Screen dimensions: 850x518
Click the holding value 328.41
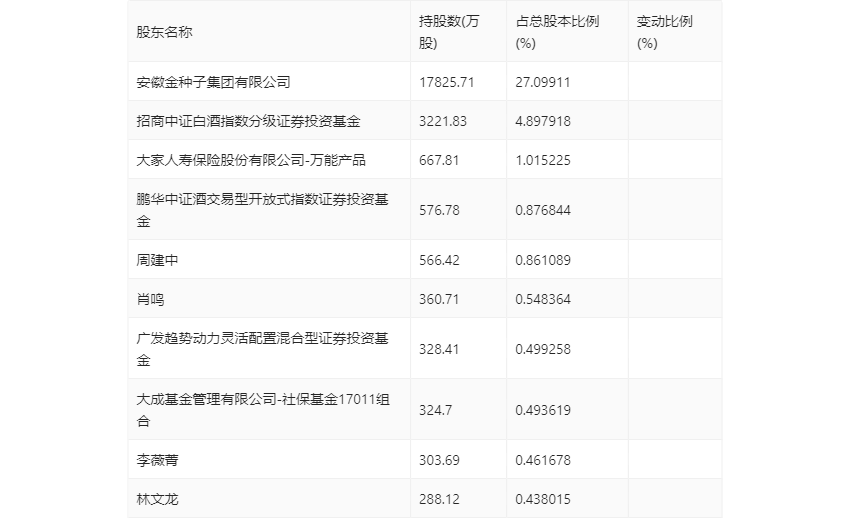[x=439, y=349]
